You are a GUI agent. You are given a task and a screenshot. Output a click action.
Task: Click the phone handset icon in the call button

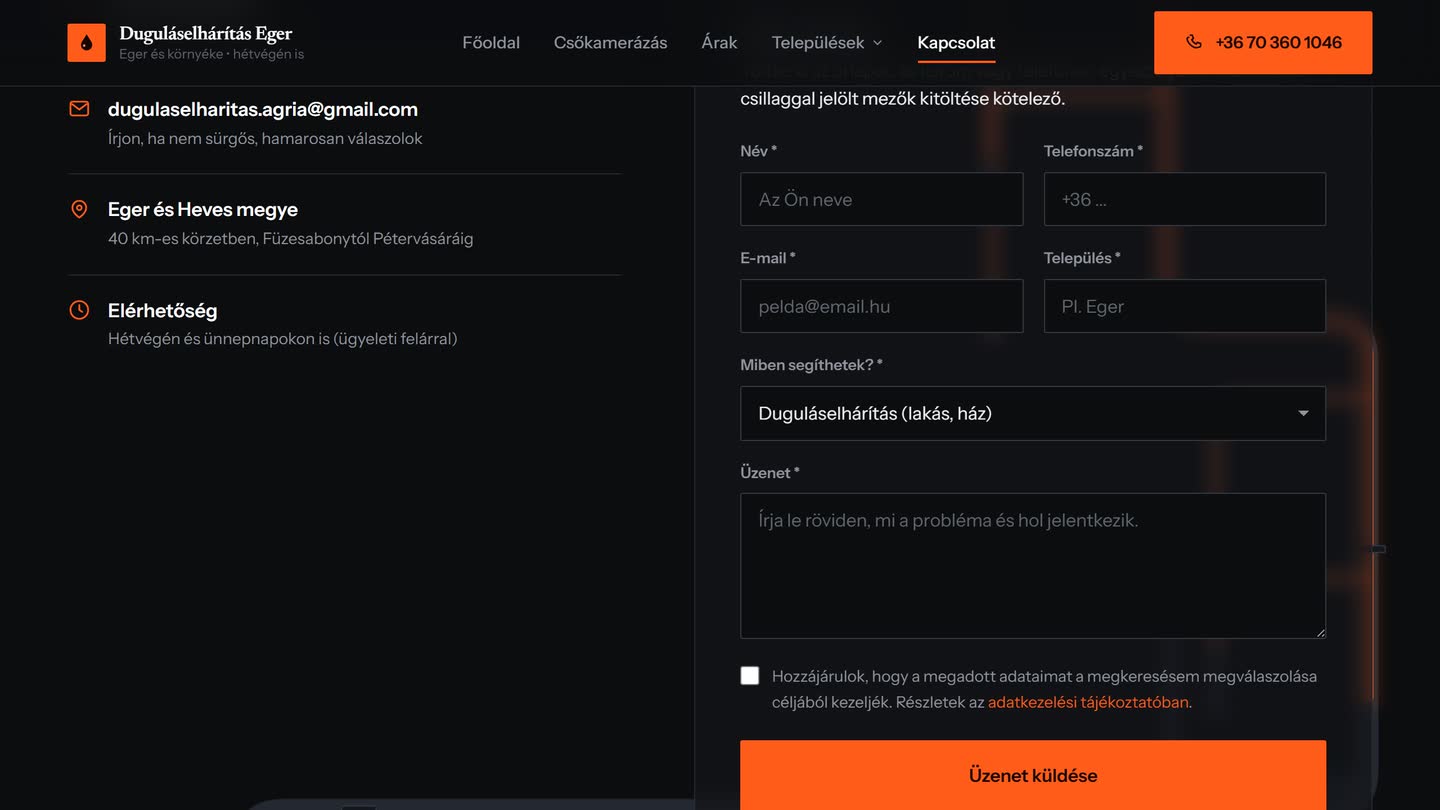point(1193,42)
